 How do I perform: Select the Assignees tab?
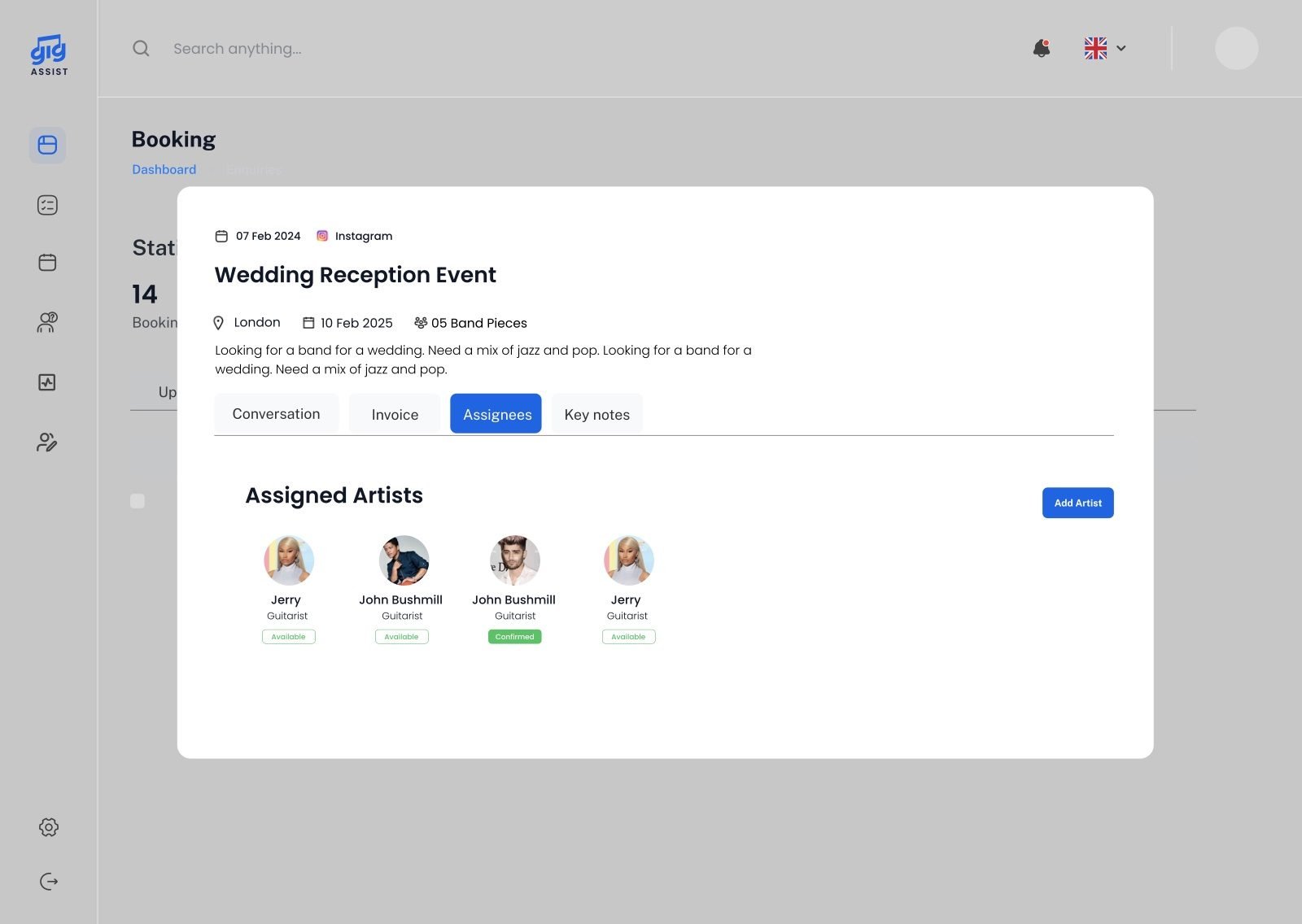496,414
